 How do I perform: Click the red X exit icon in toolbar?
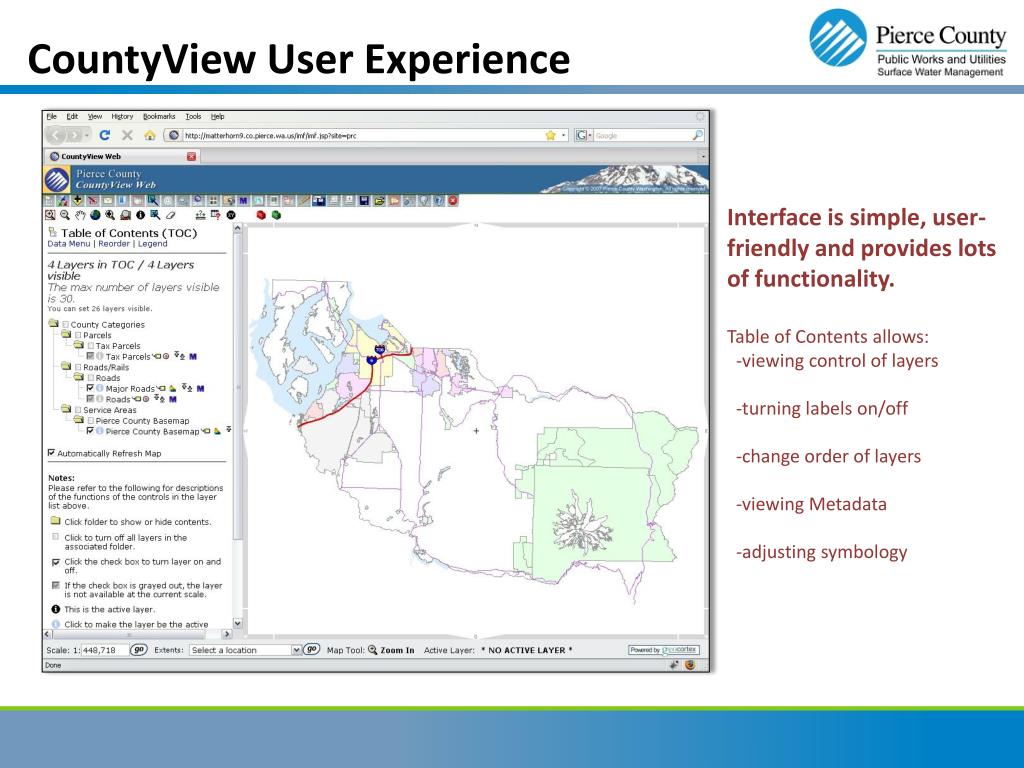pyautogui.click(x=453, y=200)
